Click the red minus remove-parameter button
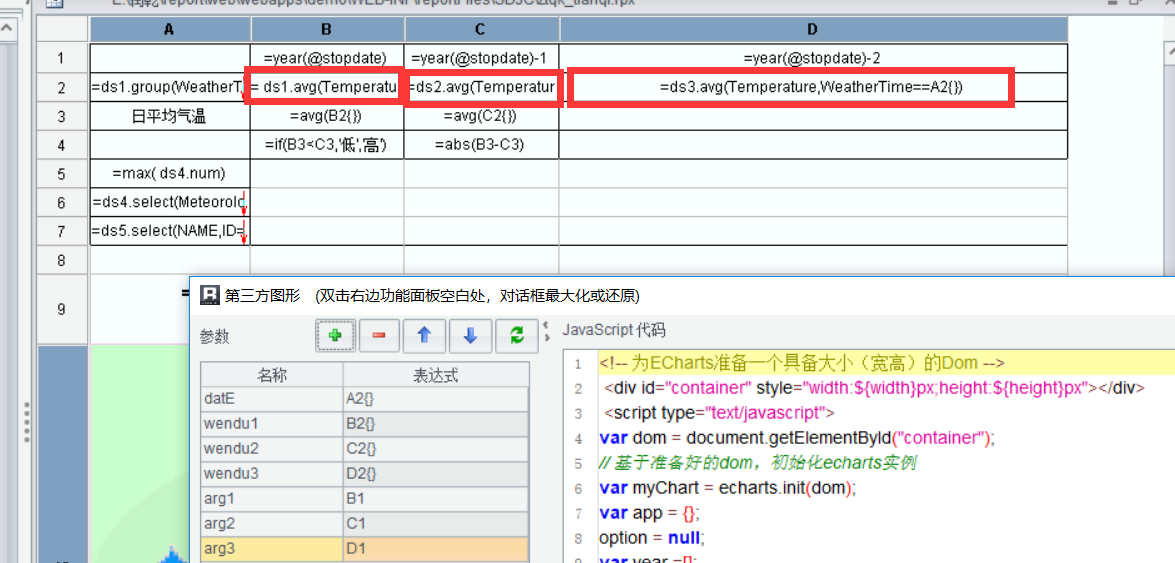Screen dimensions: 1175x563 point(380,337)
